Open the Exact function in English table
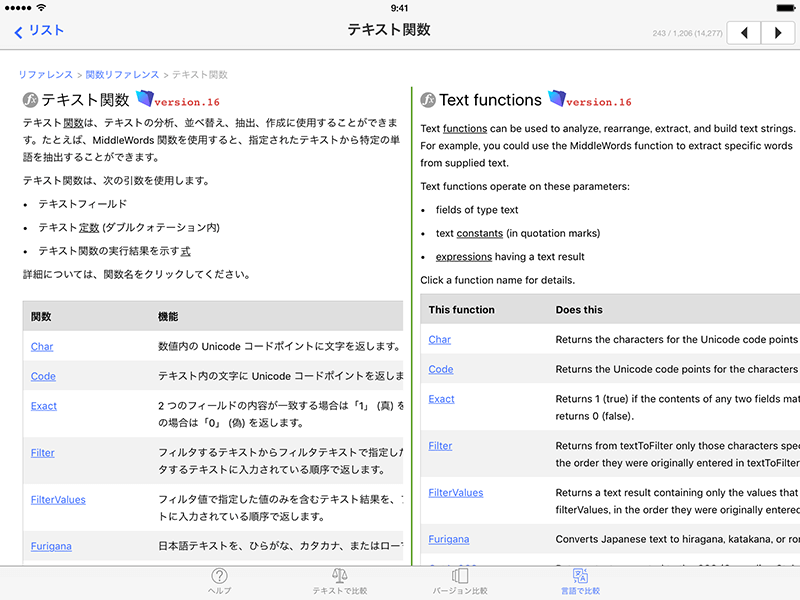Screen dimensions: 800x600 click(x=441, y=399)
